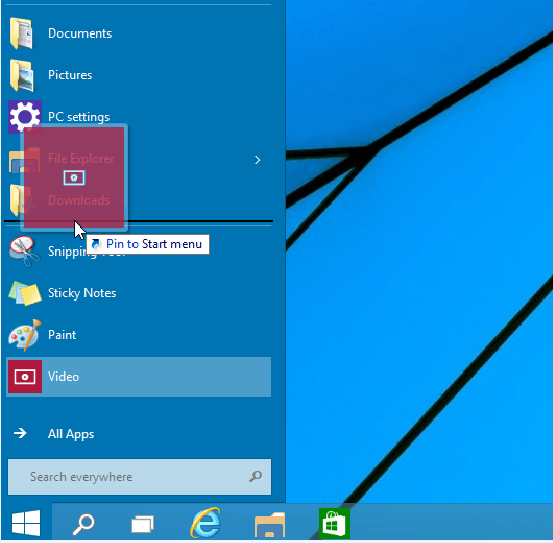Click the magnifier inside the search box
The image size is (553, 543).
(255, 477)
